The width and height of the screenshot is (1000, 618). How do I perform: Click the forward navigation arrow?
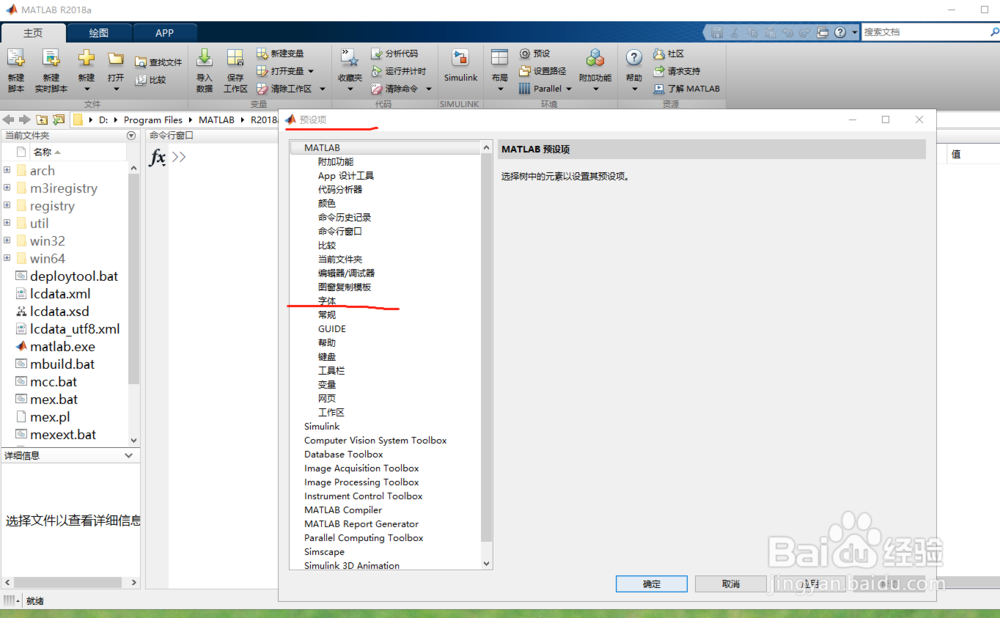click(x=24, y=119)
